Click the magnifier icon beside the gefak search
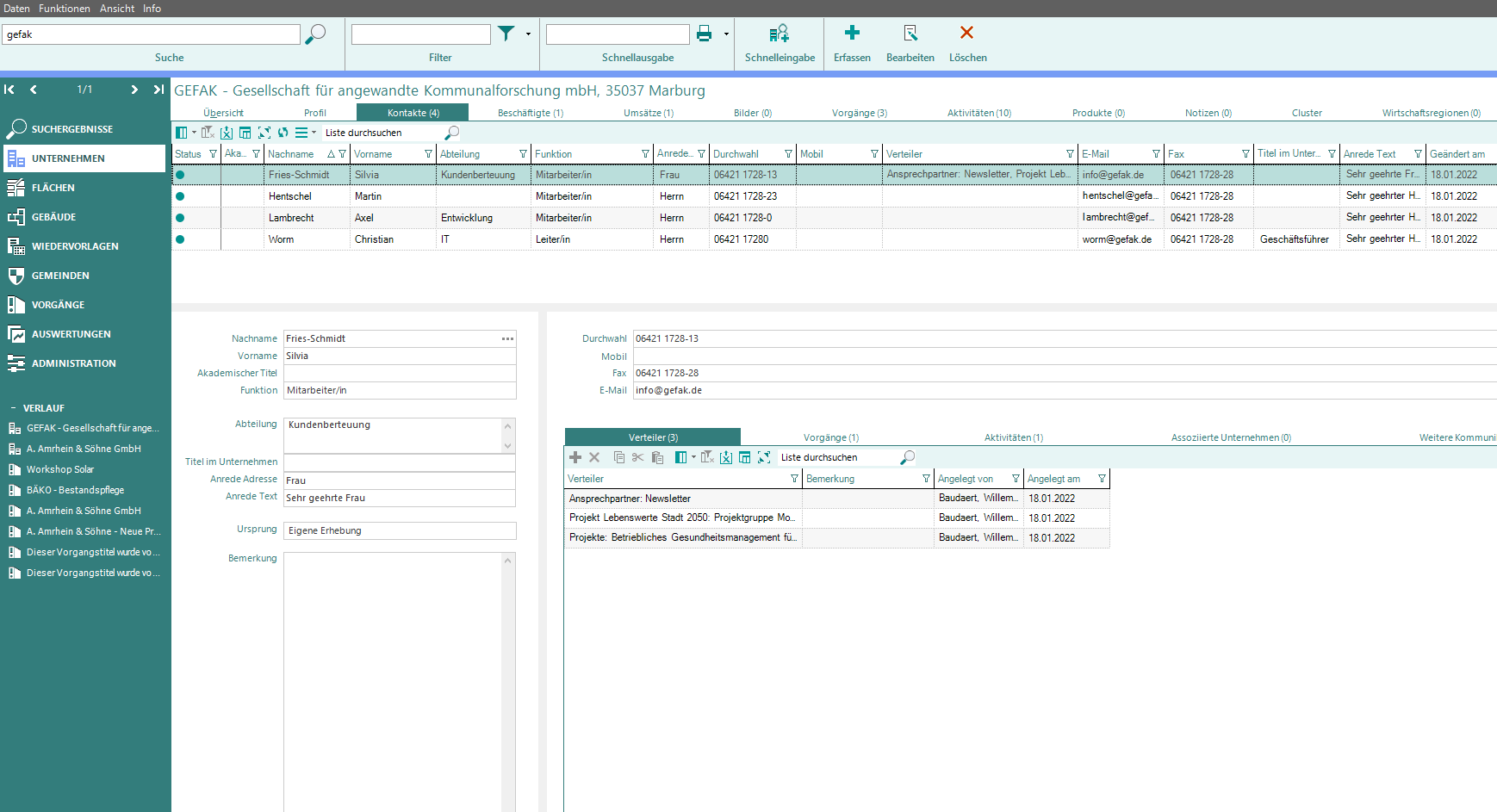This screenshot has width=1497, height=812. click(x=316, y=34)
